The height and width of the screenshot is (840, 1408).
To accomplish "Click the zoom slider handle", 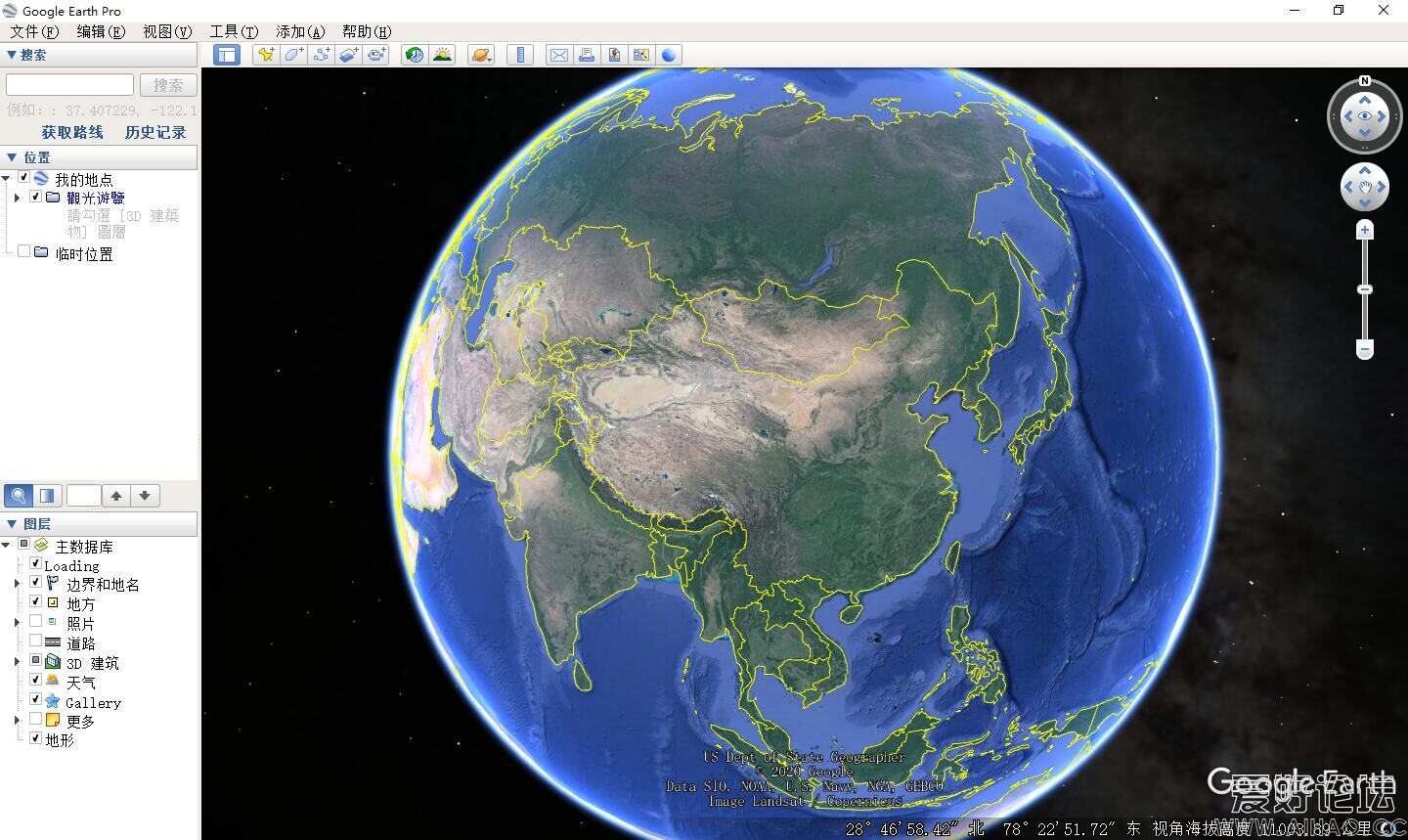I will point(1365,289).
